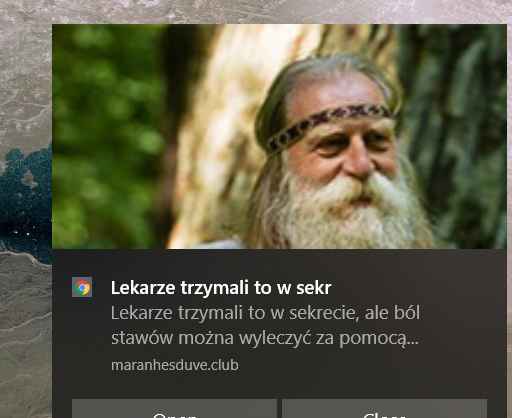This screenshot has height=418, width=512.
Task: Dismiss the notification with the Close button
Action: [384, 408]
